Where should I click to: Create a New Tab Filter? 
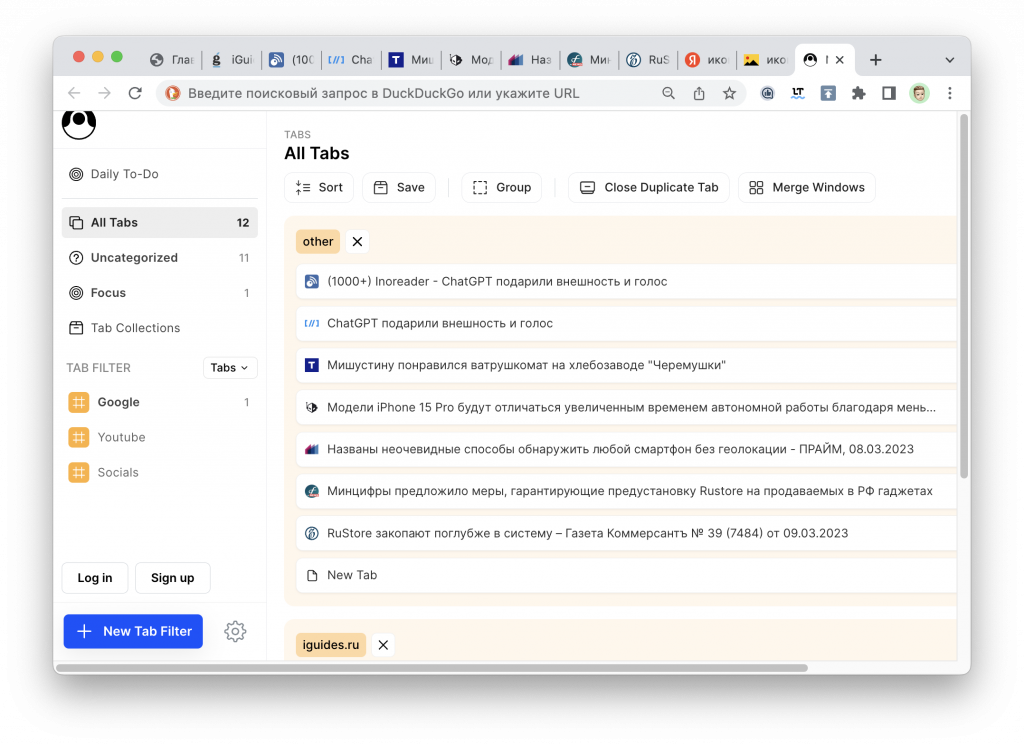coord(133,631)
